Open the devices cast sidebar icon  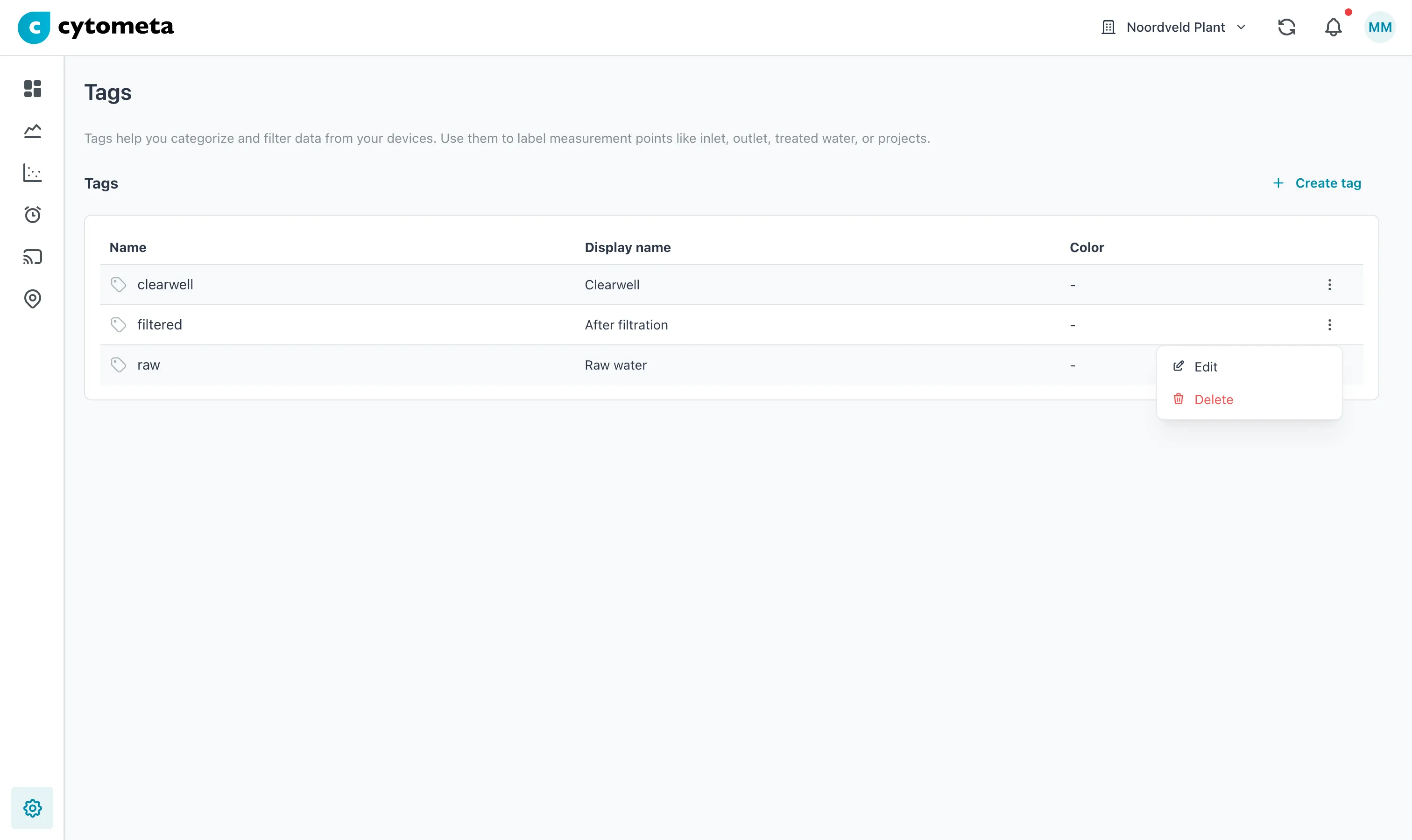point(32,257)
